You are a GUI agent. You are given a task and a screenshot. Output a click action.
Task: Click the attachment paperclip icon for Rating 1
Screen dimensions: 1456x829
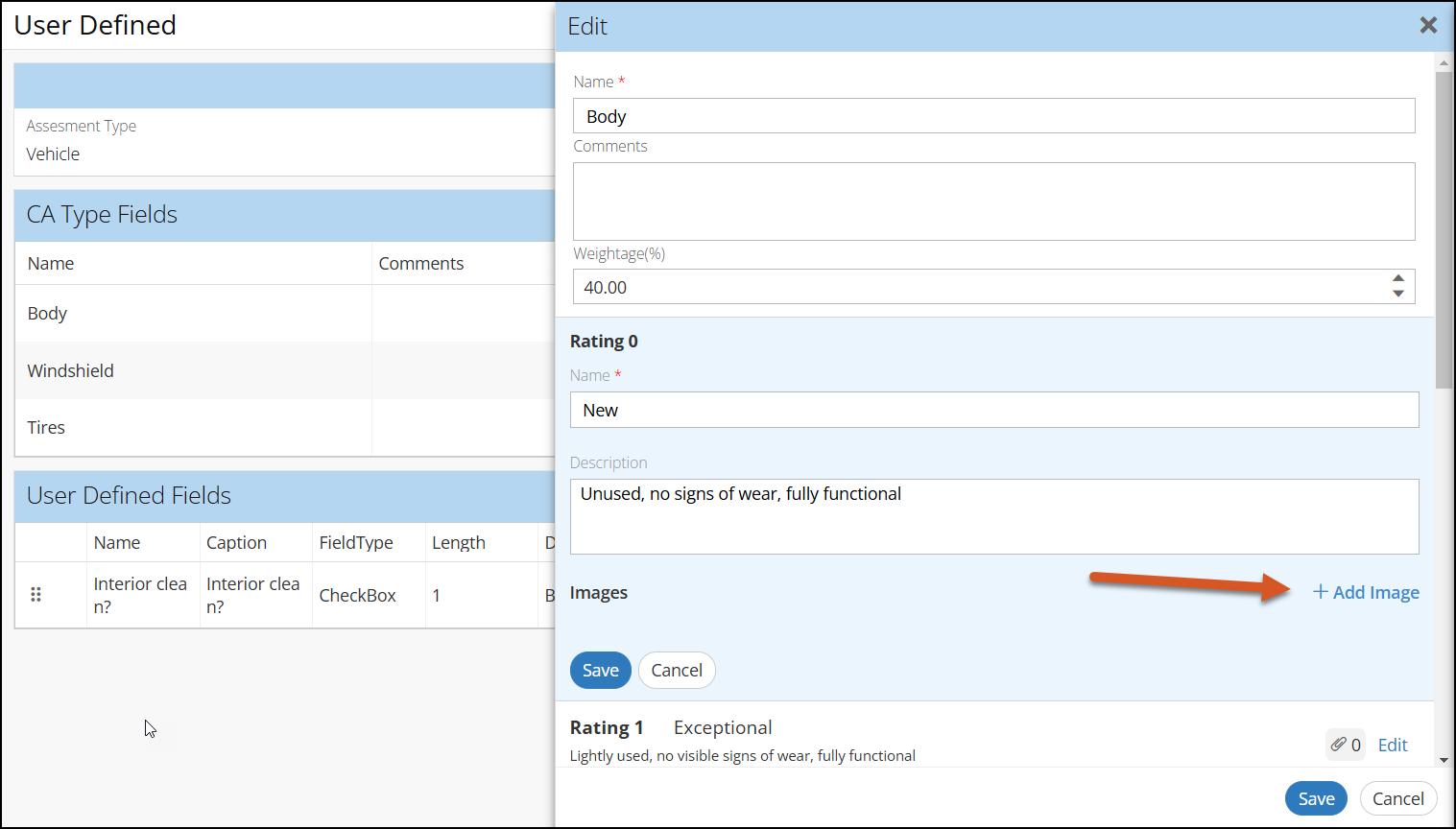(x=1339, y=745)
